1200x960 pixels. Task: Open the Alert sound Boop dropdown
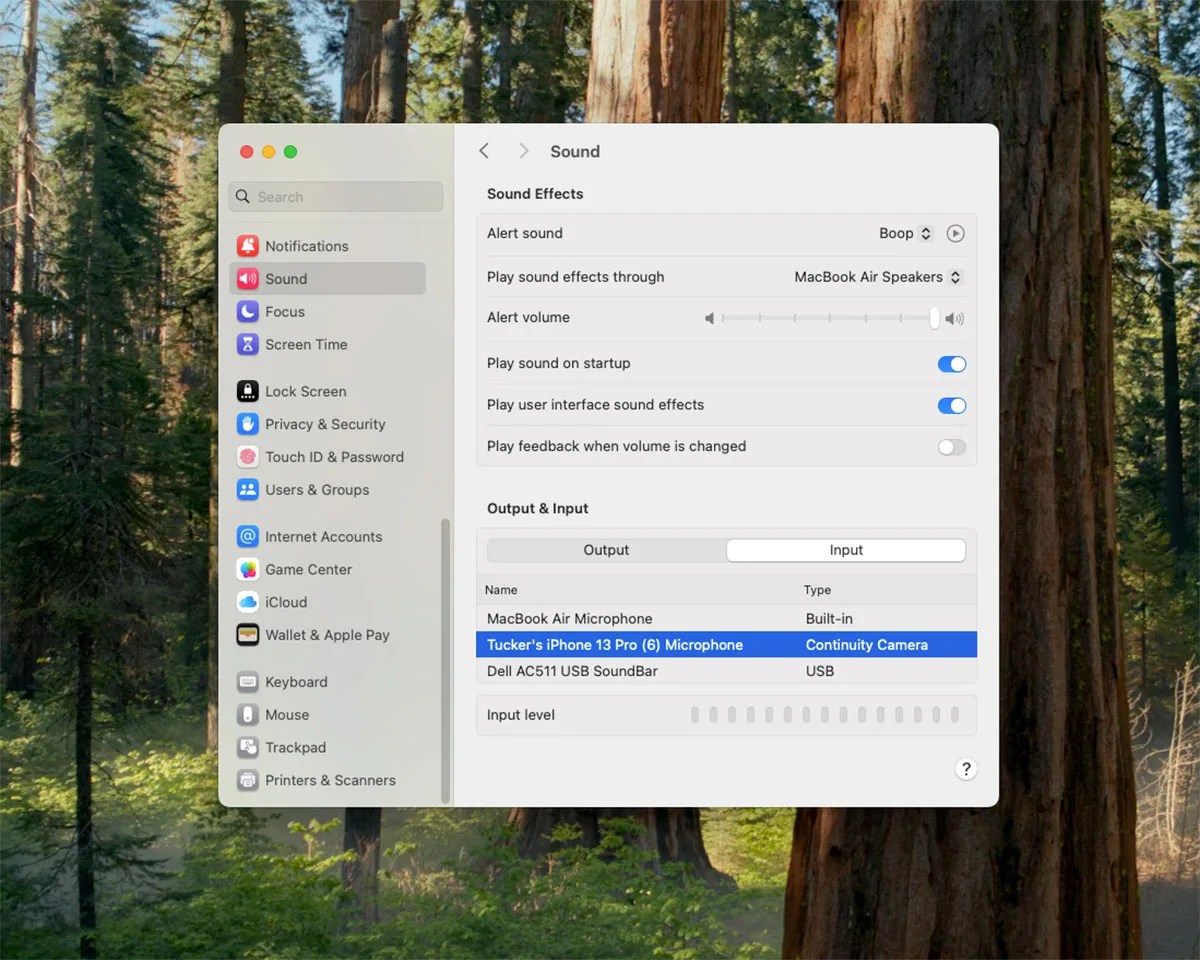point(906,234)
